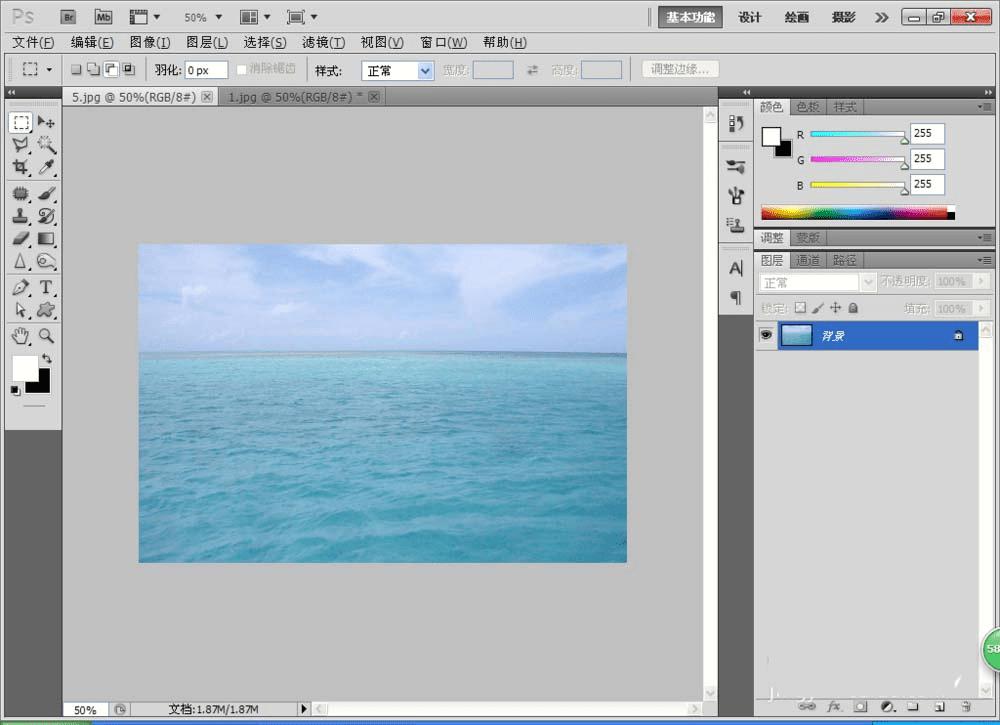Swap foreground and background colors

pos(46,358)
